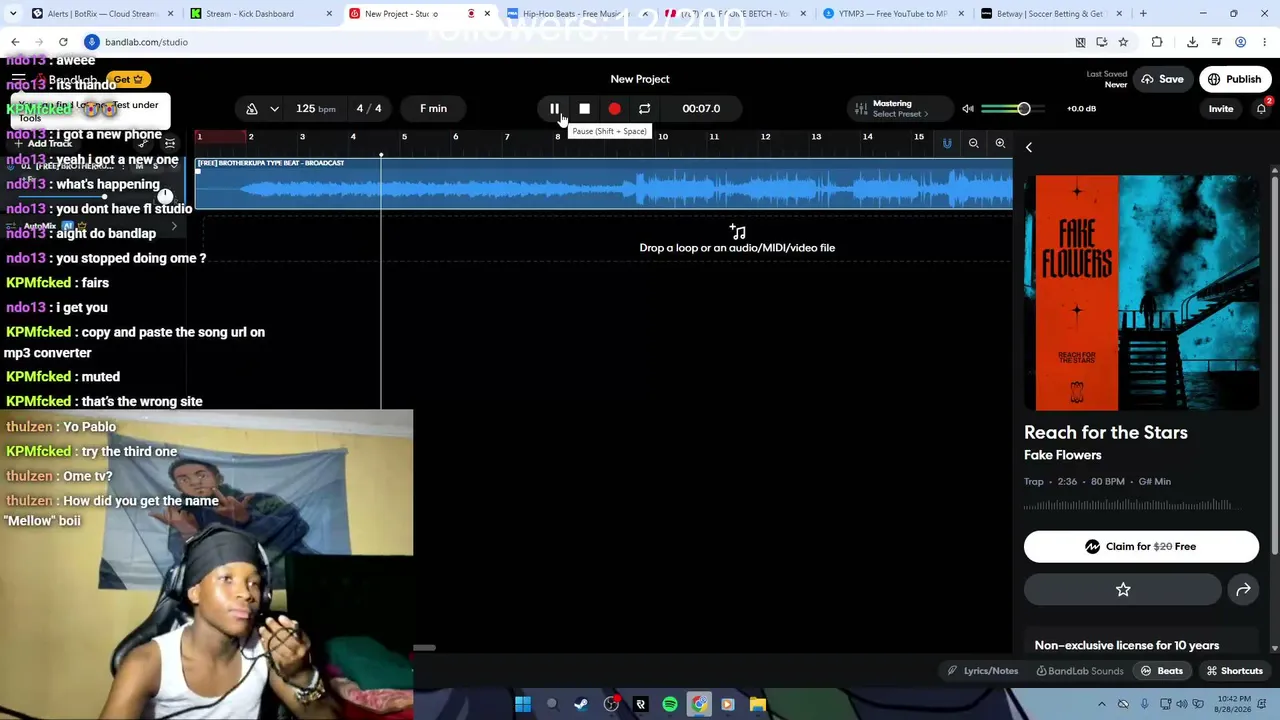Viewport: 1280px width, 720px height.
Task: Select the BROTHERKUPA TYPE BEAT audio region
Action: point(604,183)
